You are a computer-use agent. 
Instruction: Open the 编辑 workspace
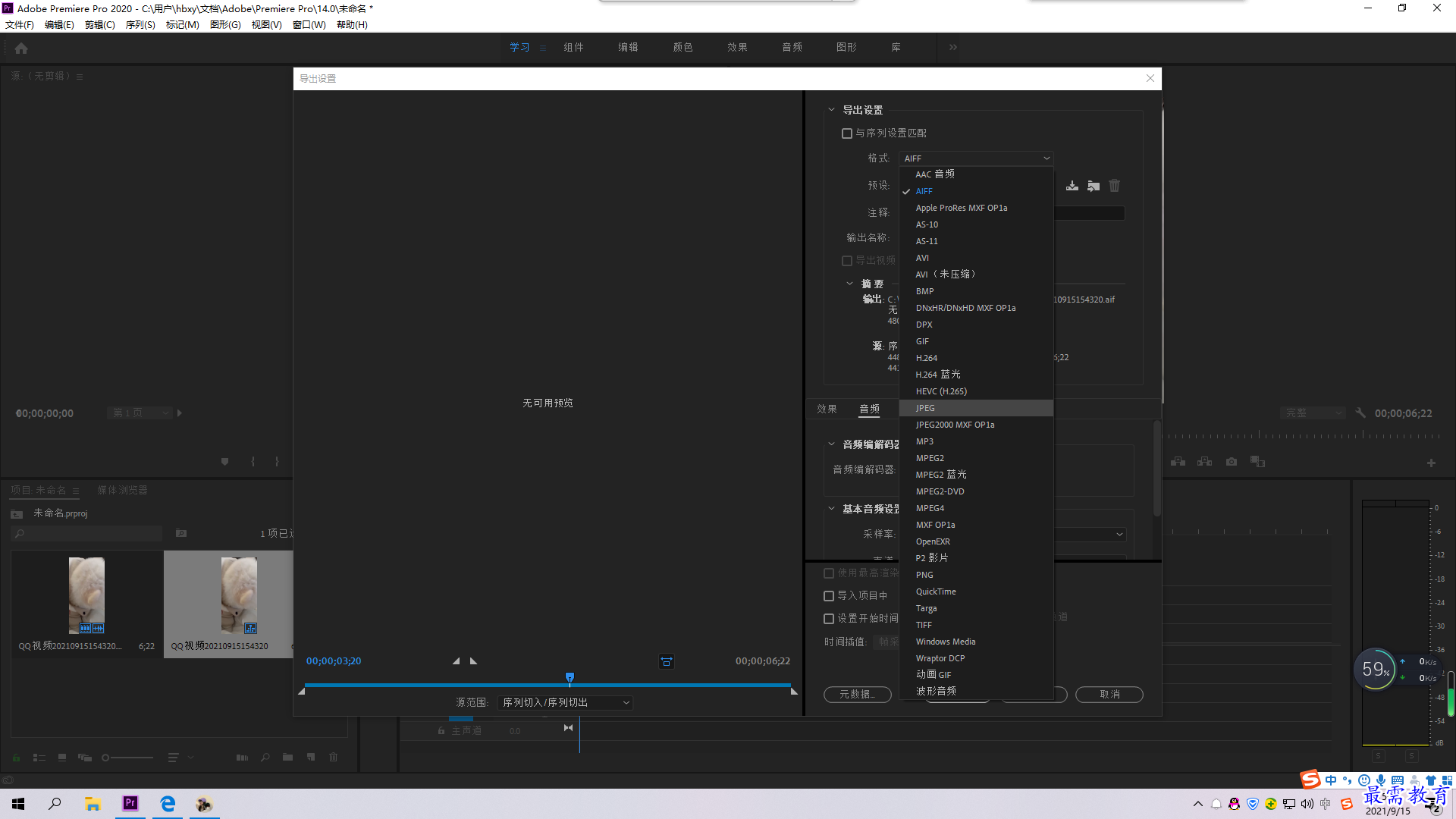pyautogui.click(x=629, y=47)
